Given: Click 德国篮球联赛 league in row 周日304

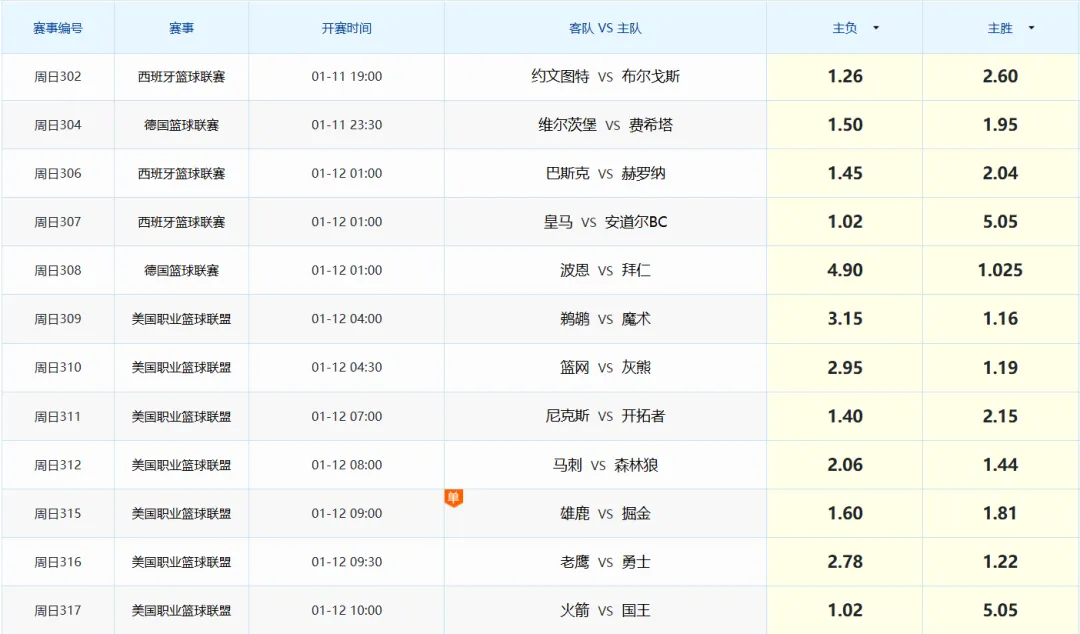Looking at the screenshot, I should pos(181,125).
